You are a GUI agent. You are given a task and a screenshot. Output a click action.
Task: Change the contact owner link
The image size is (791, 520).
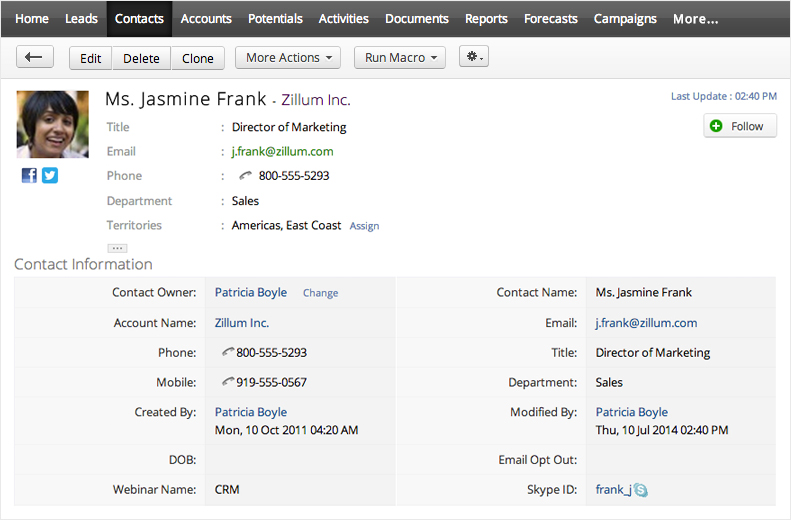320,293
